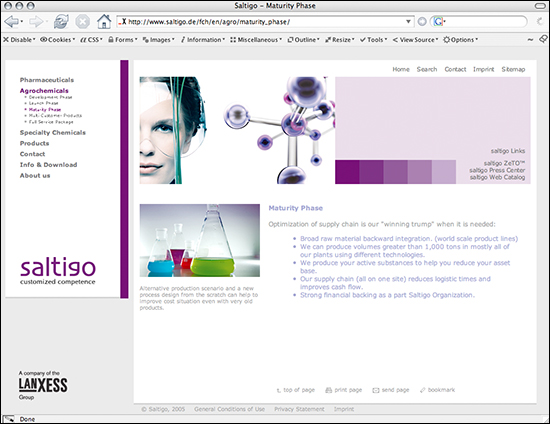Open Products in the sidebar navigation
The width and height of the screenshot is (550, 424).
pos(34,143)
